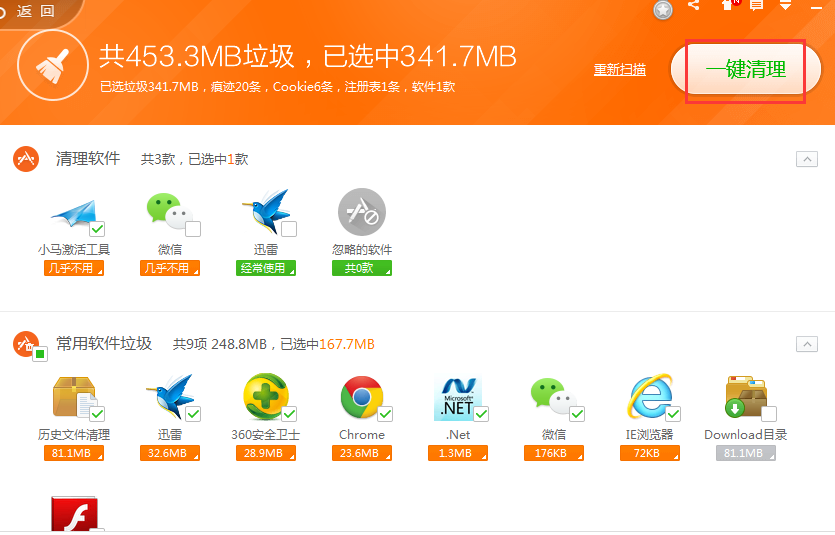The image size is (835, 535).
Task: Select the 微信 icon under 常用软件垃圾
Action: point(553,396)
